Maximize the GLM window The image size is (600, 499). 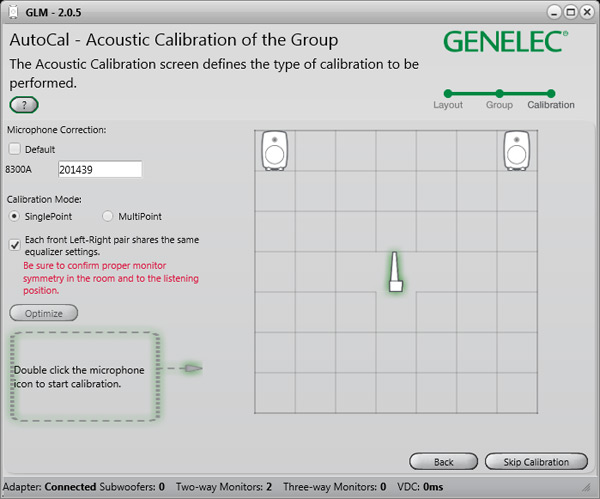[x=569, y=12]
